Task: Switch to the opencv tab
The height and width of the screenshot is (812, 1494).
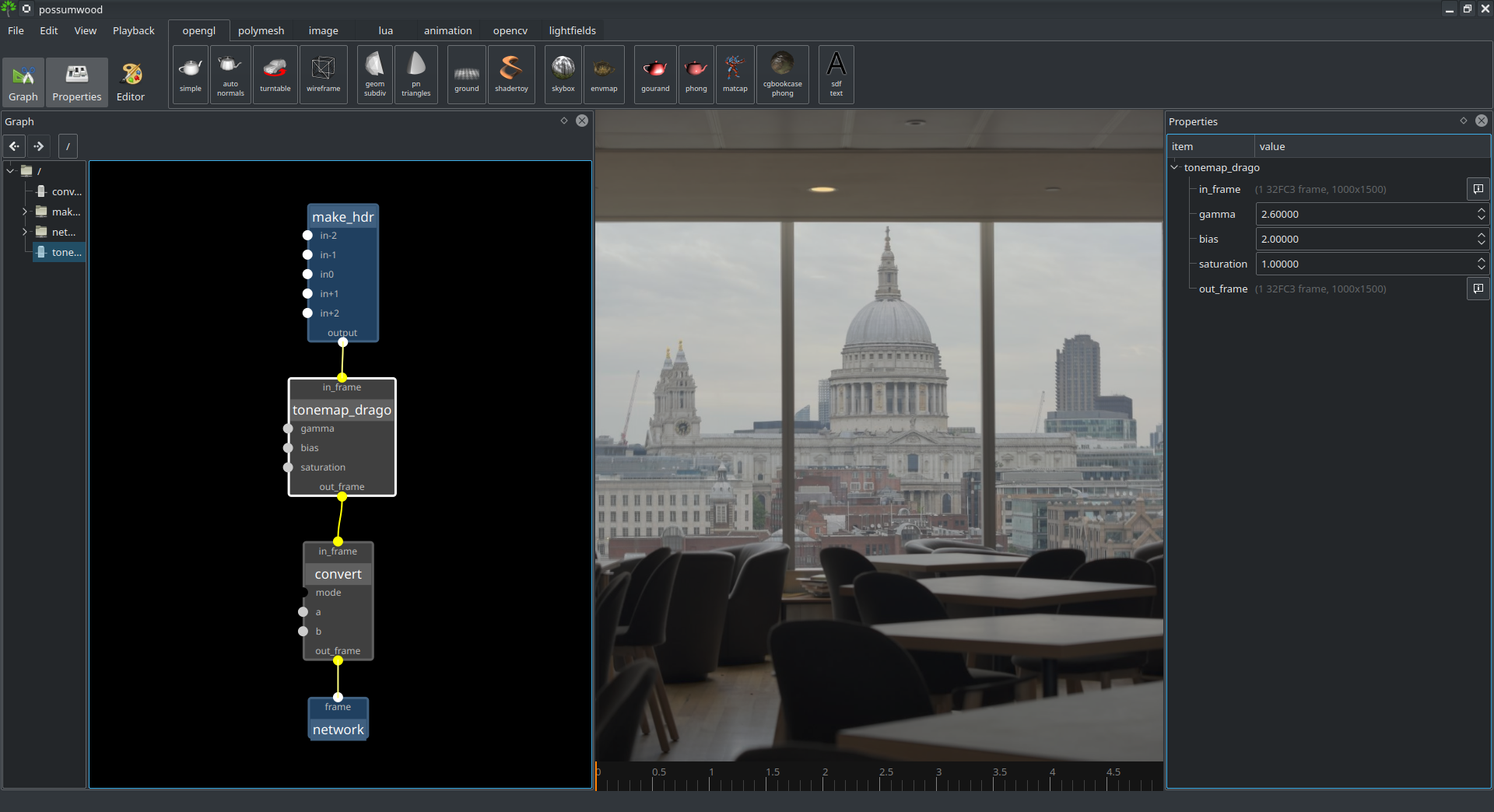Action: 510,30
